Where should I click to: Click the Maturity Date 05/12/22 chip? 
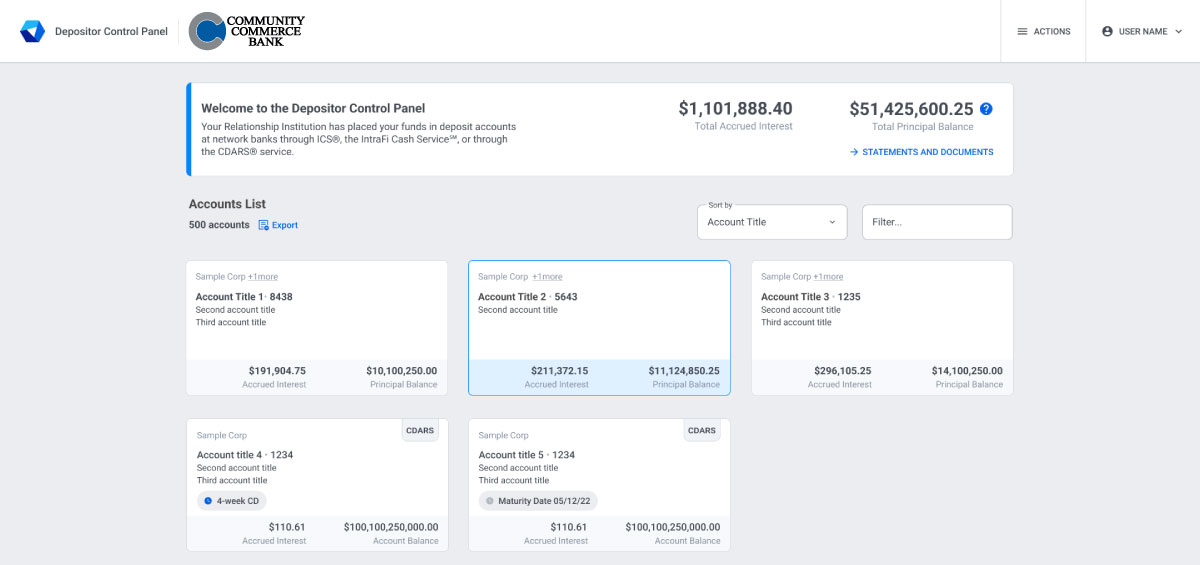538,501
